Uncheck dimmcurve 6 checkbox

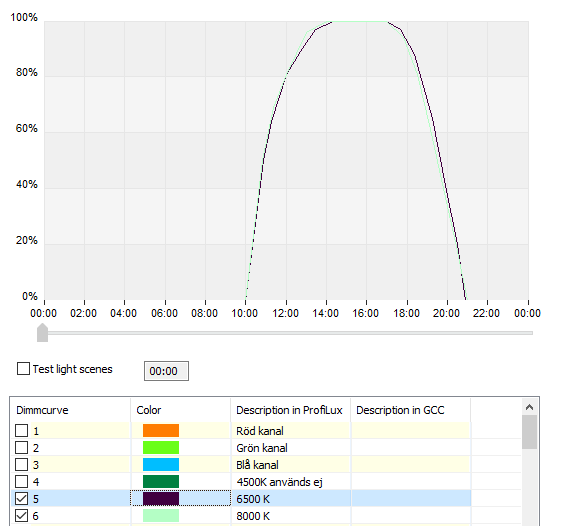tap(21, 516)
